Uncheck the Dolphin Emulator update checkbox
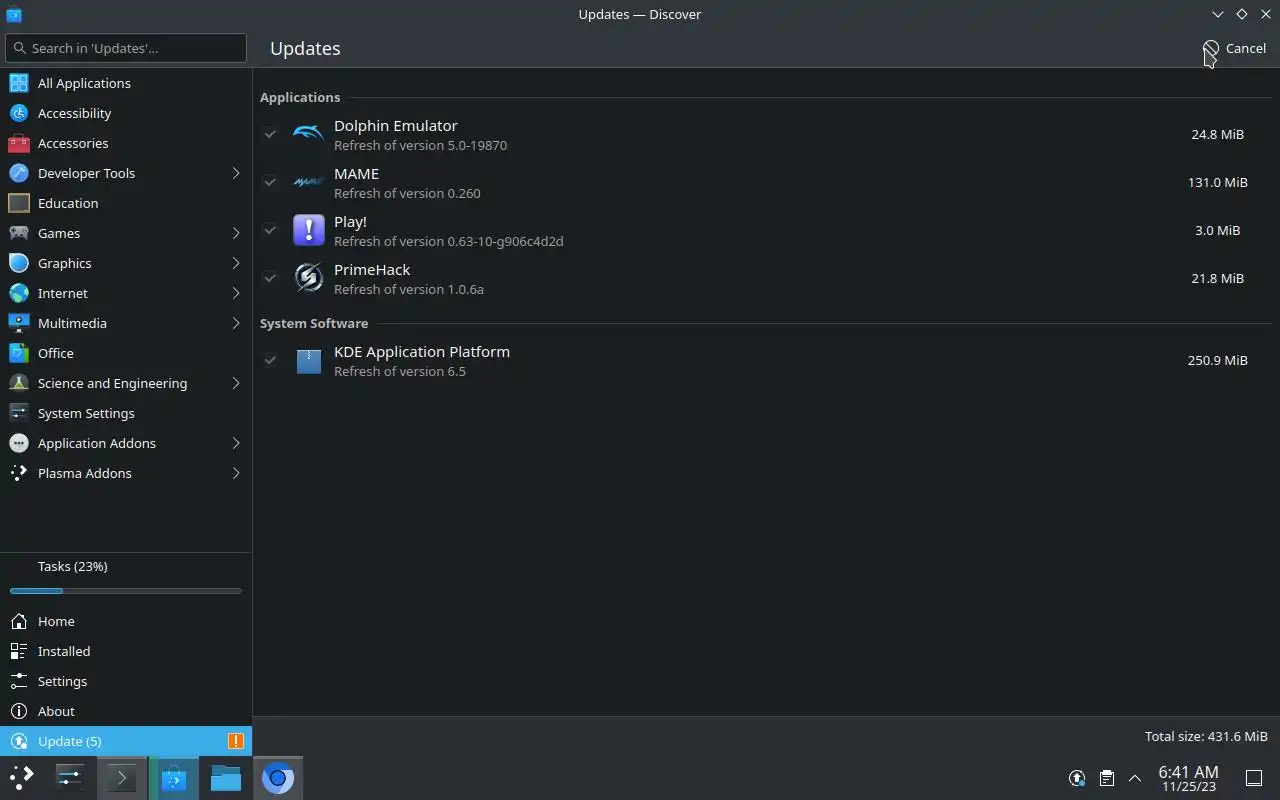 [270, 134]
